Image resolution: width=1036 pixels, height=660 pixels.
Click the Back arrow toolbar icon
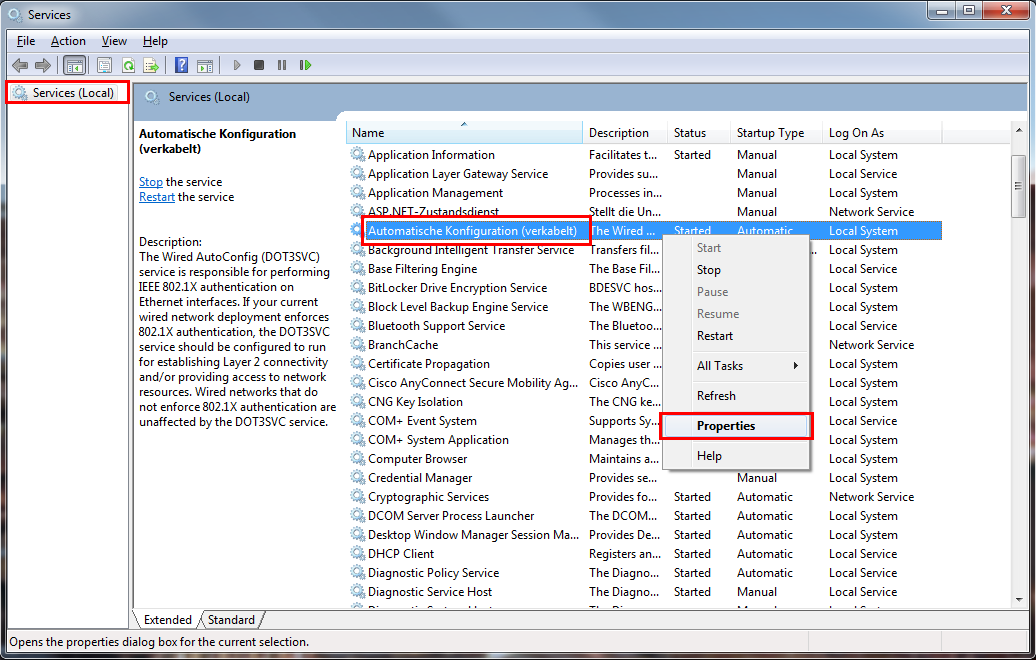pyautogui.click(x=20, y=65)
